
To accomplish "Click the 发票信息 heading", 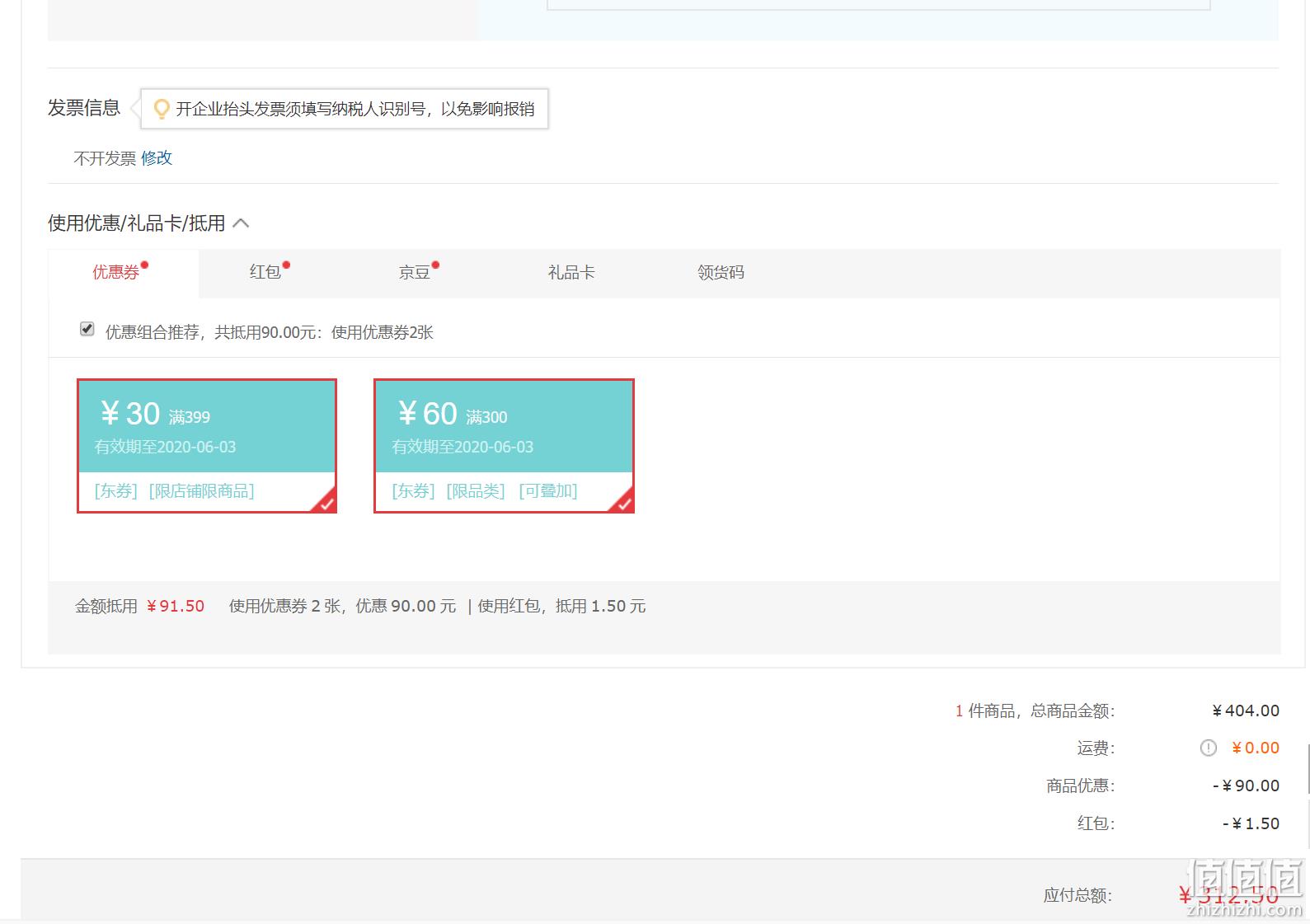I will 84,108.
